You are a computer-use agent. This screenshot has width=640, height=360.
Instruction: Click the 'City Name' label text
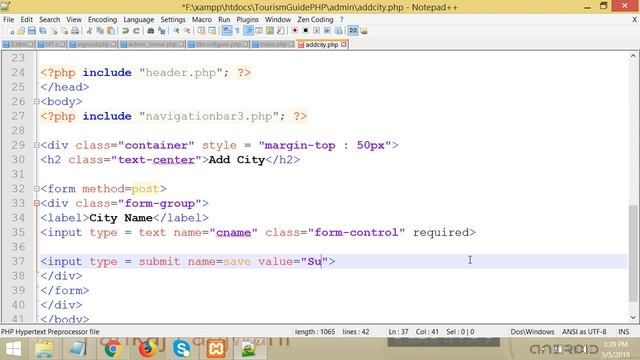coord(121,218)
